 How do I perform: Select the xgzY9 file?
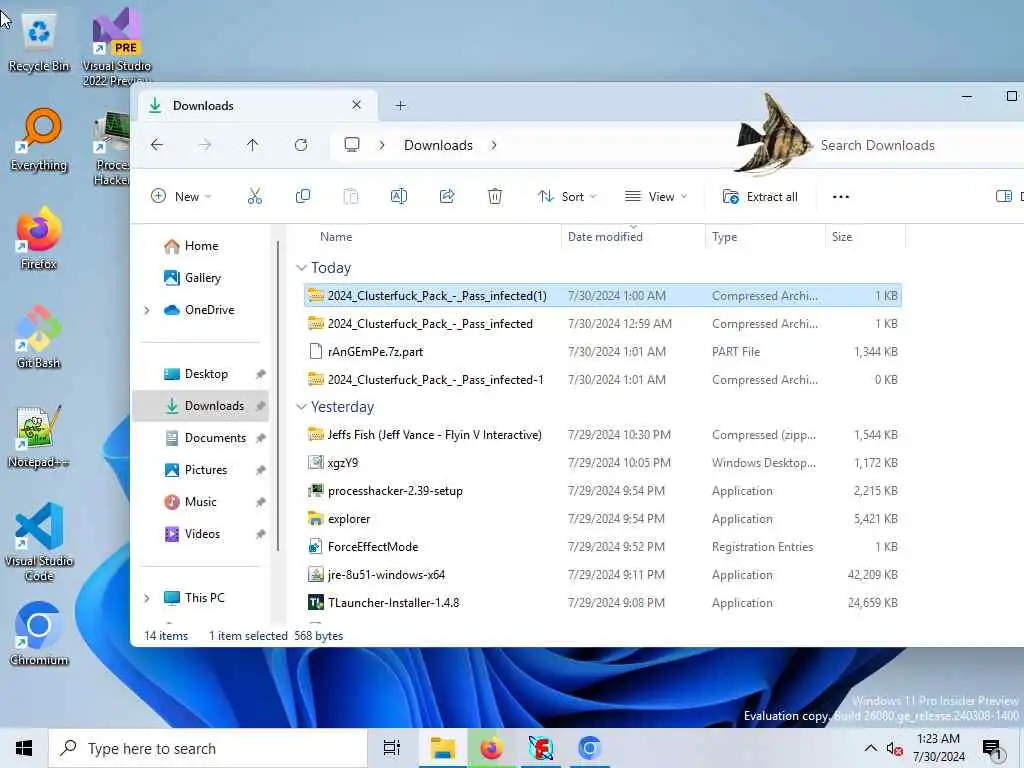coord(603,463)
